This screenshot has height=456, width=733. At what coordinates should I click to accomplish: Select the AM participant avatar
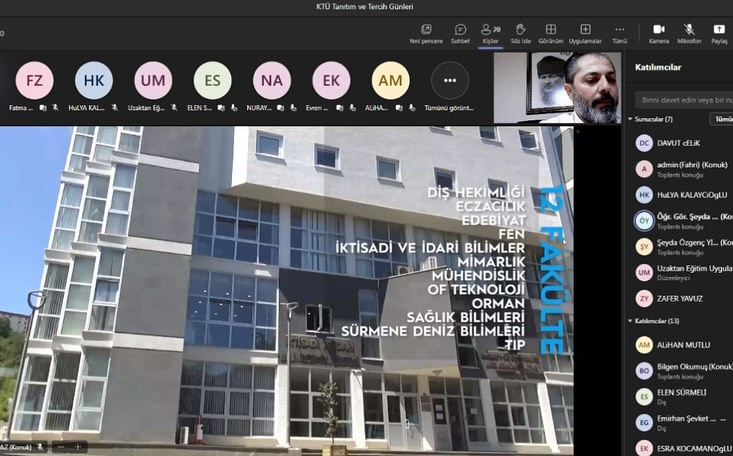[x=390, y=81]
